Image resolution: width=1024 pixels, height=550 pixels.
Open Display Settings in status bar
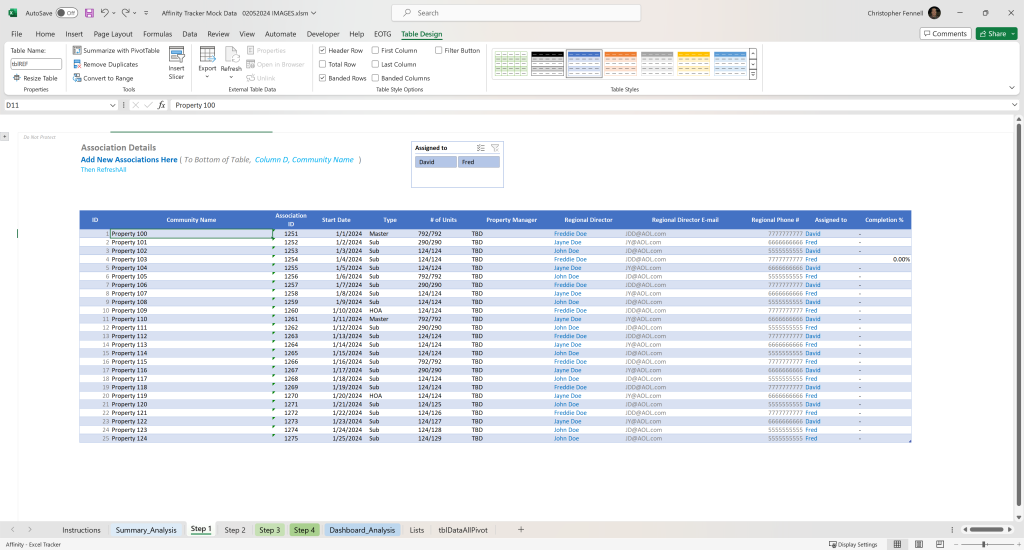point(853,544)
